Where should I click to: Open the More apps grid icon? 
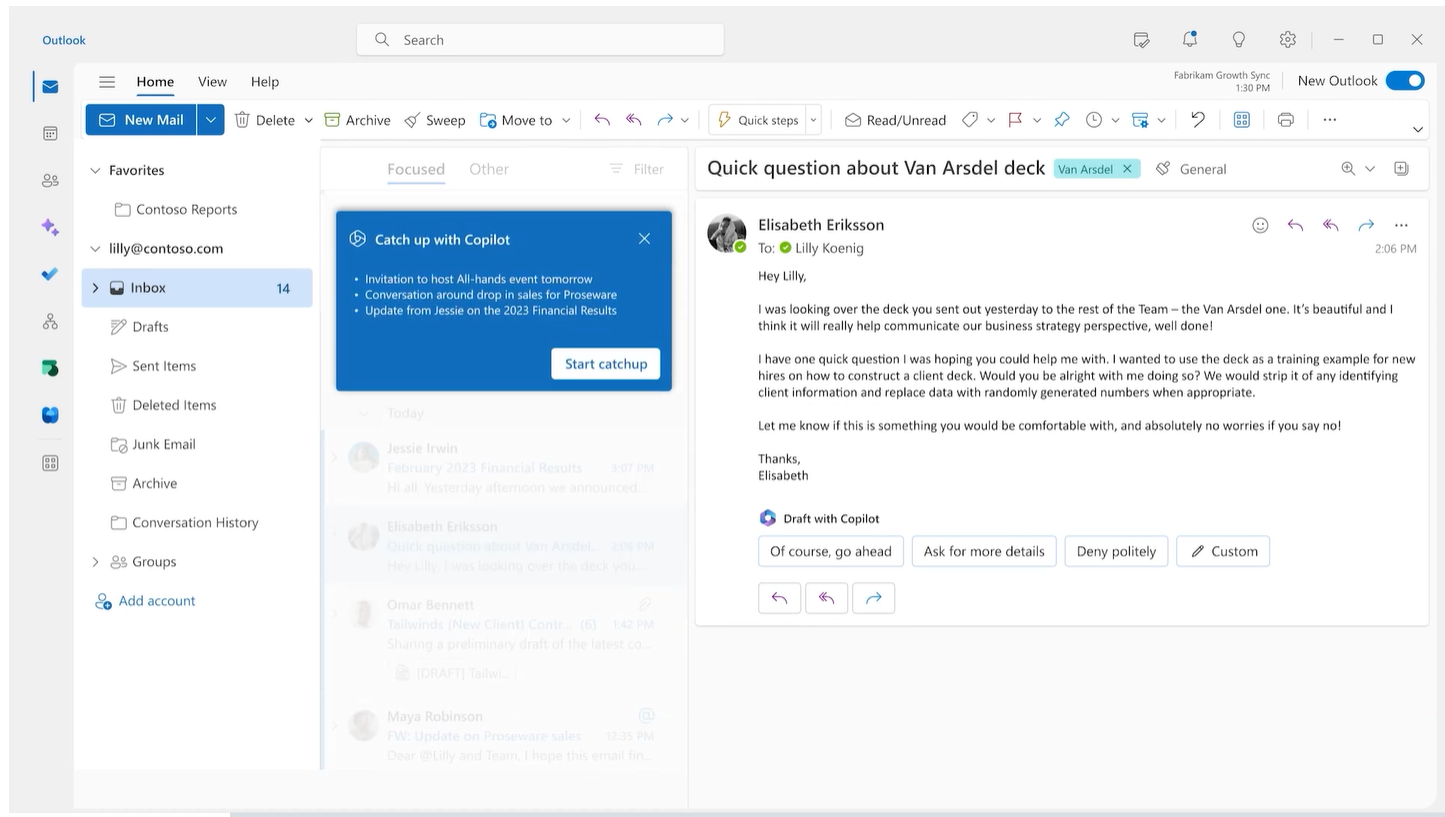click(x=50, y=463)
